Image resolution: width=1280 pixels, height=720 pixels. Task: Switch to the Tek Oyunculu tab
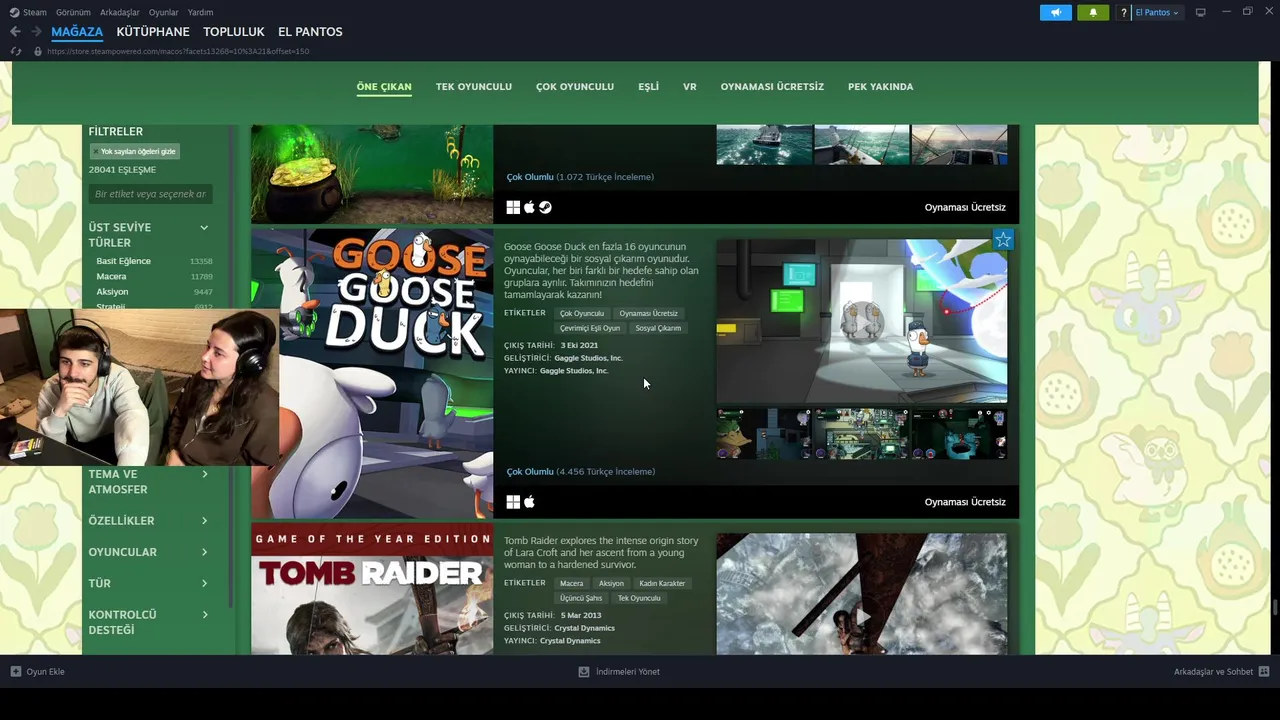pyautogui.click(x=474, y=87)
